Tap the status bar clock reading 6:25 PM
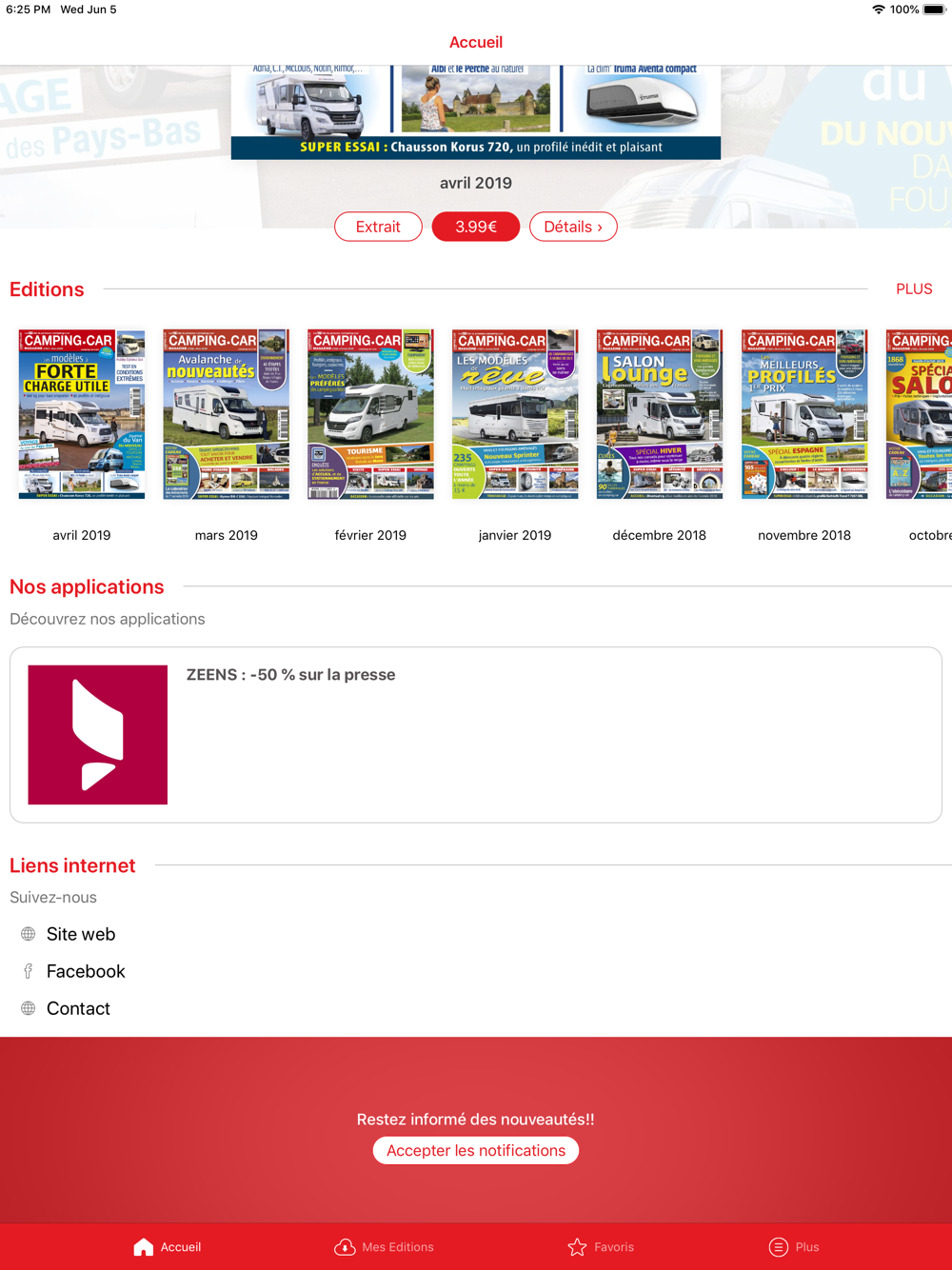Image resolution: width=952 pixels, height=1270 pixels. point(28,10)
